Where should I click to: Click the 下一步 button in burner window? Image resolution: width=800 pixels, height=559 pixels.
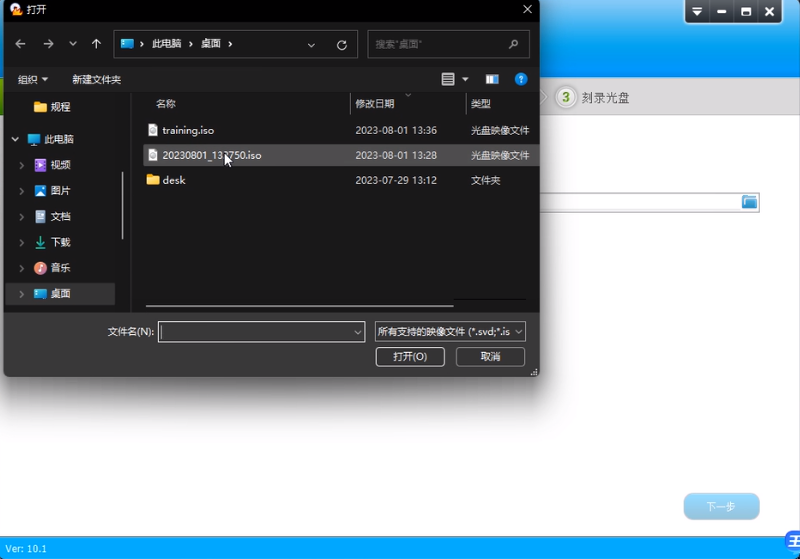point(721,506)
